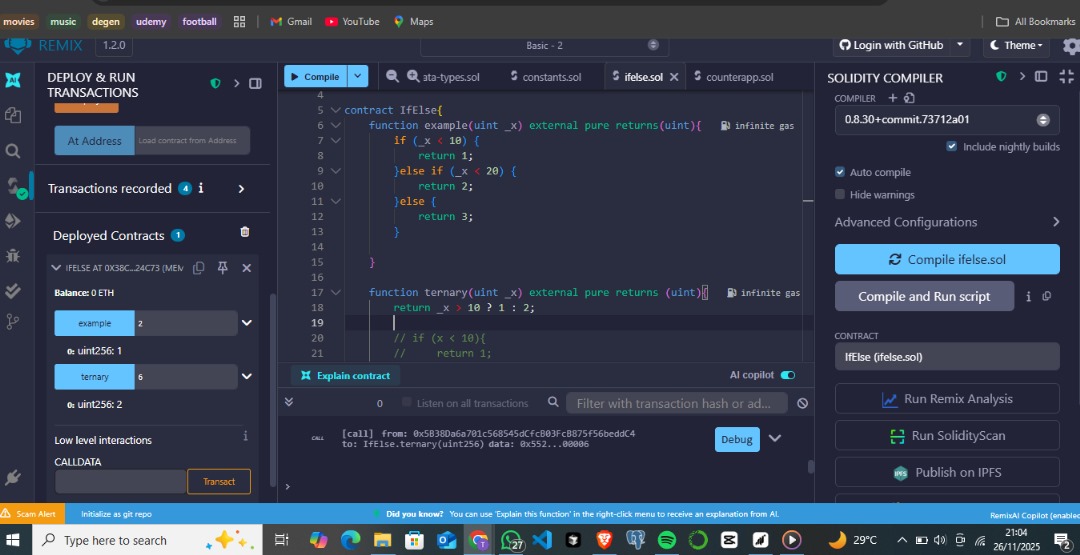Open the IfElse (ifelse.sol) contract dropdown
This screenshot has height=555, width=1080.
point(946,357)
